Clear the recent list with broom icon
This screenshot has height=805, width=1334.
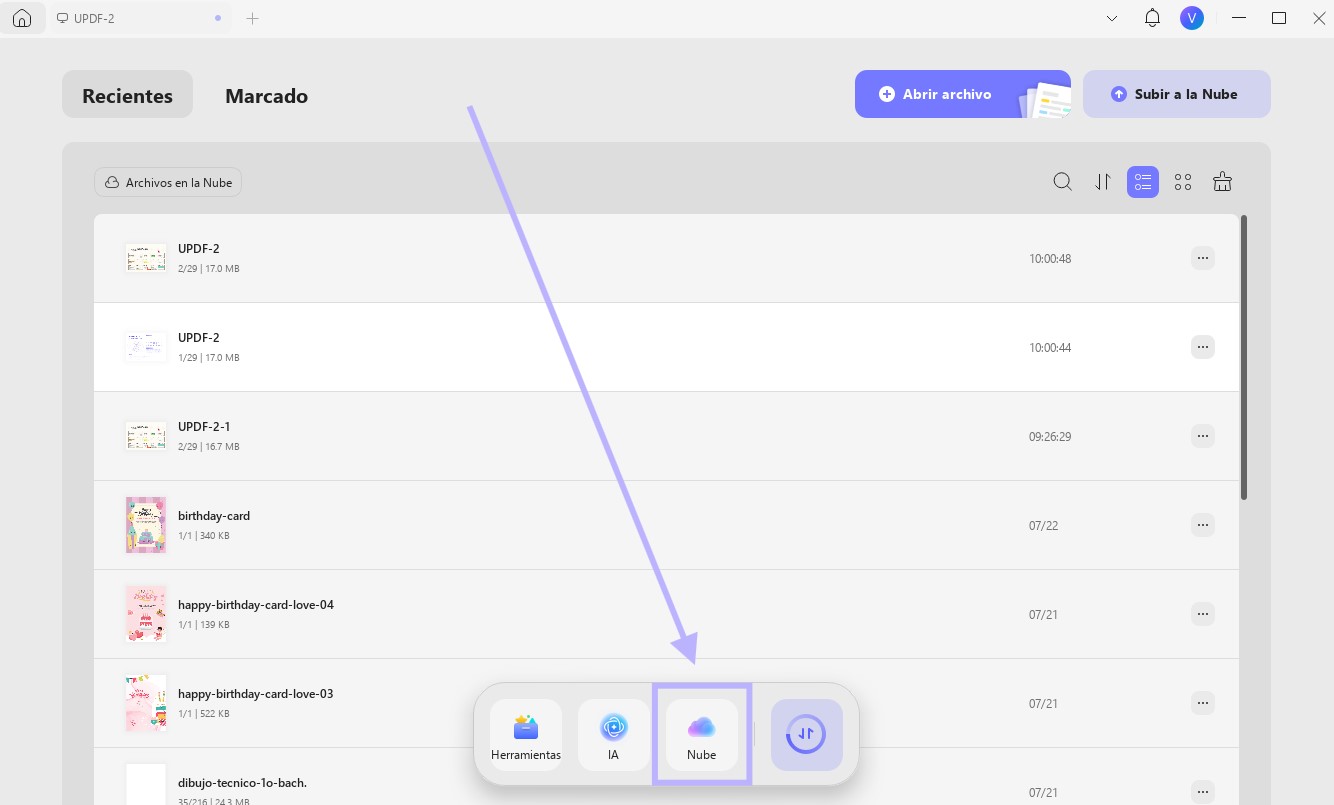[x=1222, y=182]
